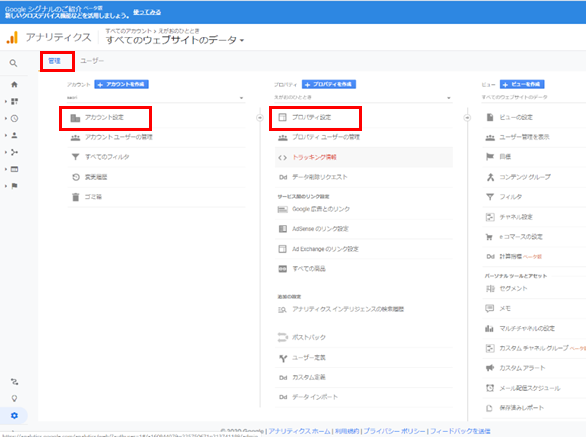The height and width of the screenshot is (437, 586).
Task: Click the 変更履歴 history icon
Action: (76, 177)
